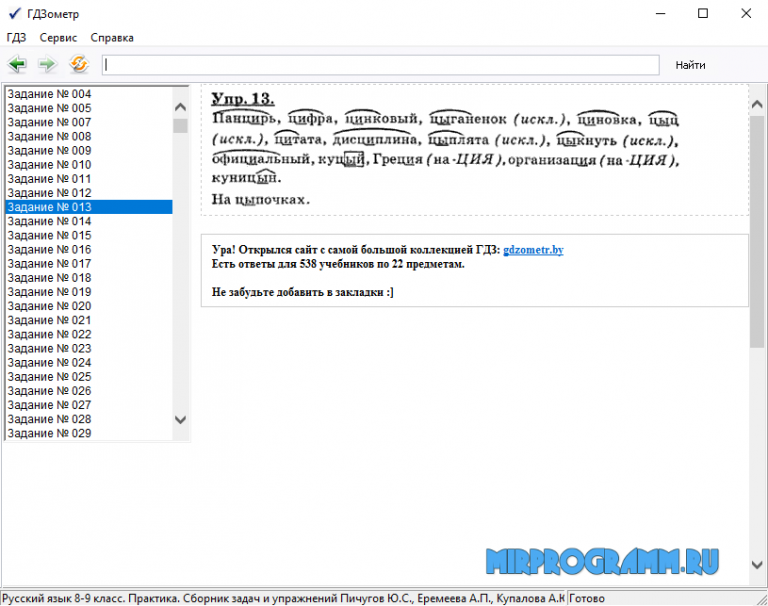
Task: Select Задание № 017
Action: tap(89, 264)
